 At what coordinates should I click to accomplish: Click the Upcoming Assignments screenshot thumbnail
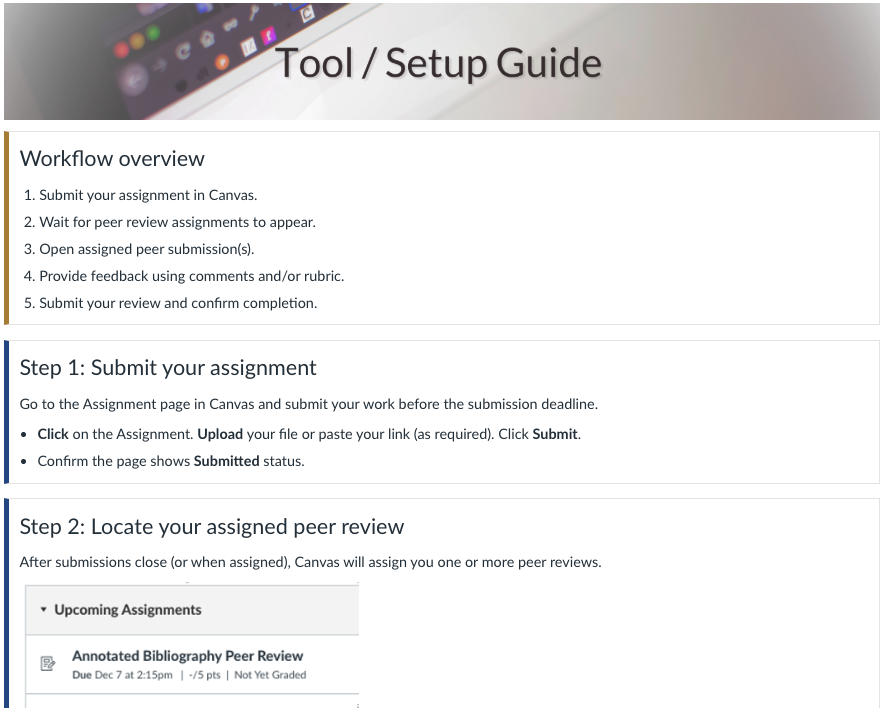tap(193, 645)
